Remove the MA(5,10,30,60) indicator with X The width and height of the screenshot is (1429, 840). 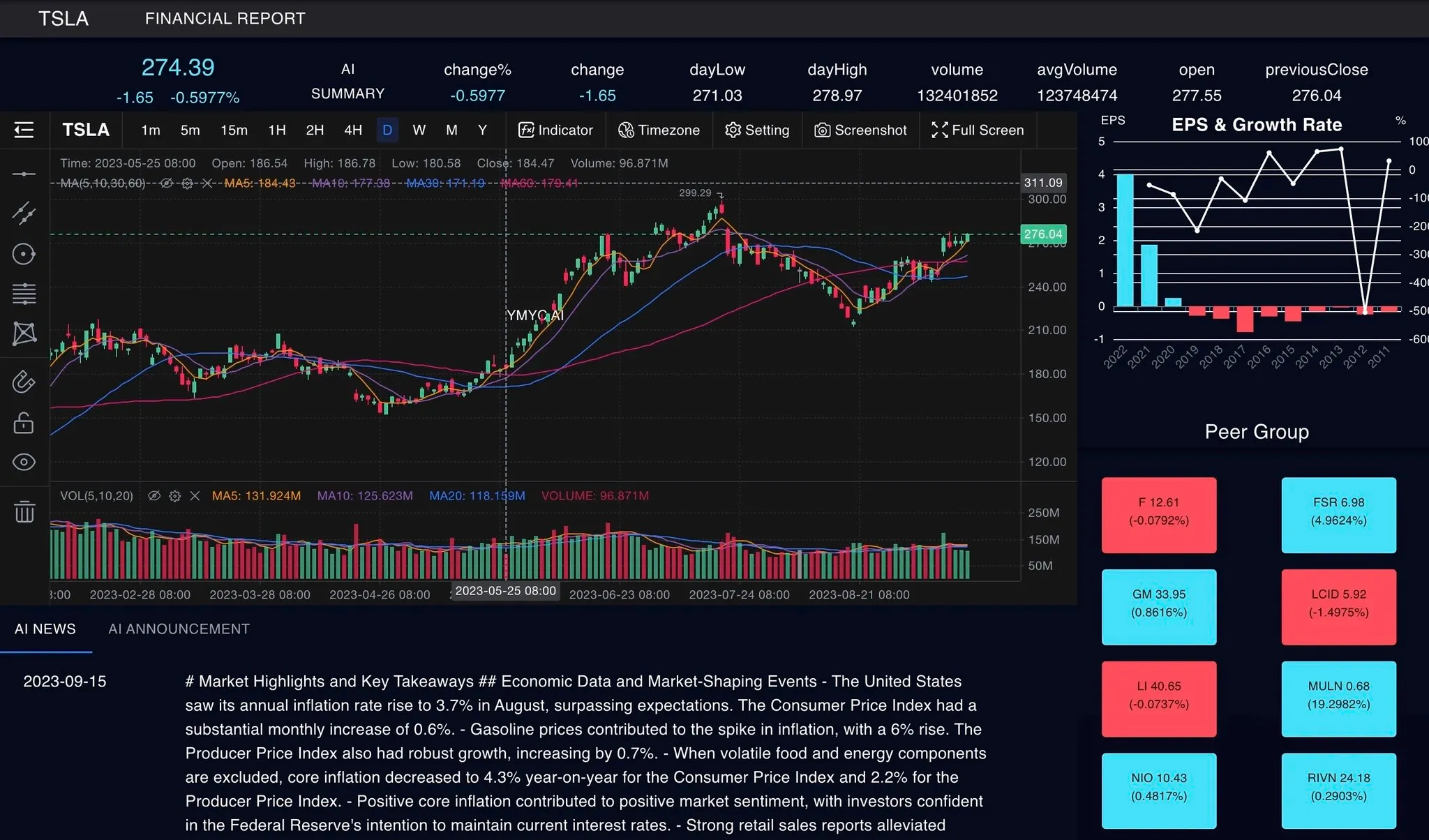coord(207,183)
